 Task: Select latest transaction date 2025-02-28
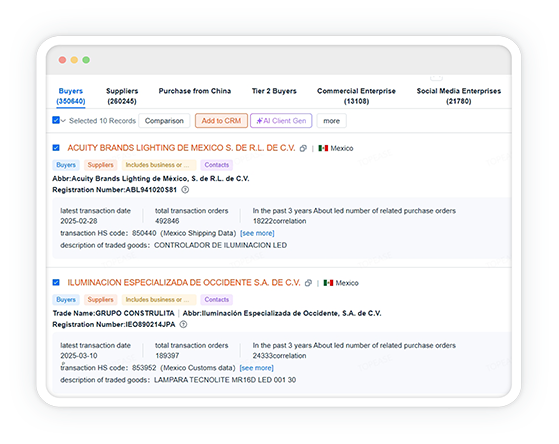tap(79, 221)
